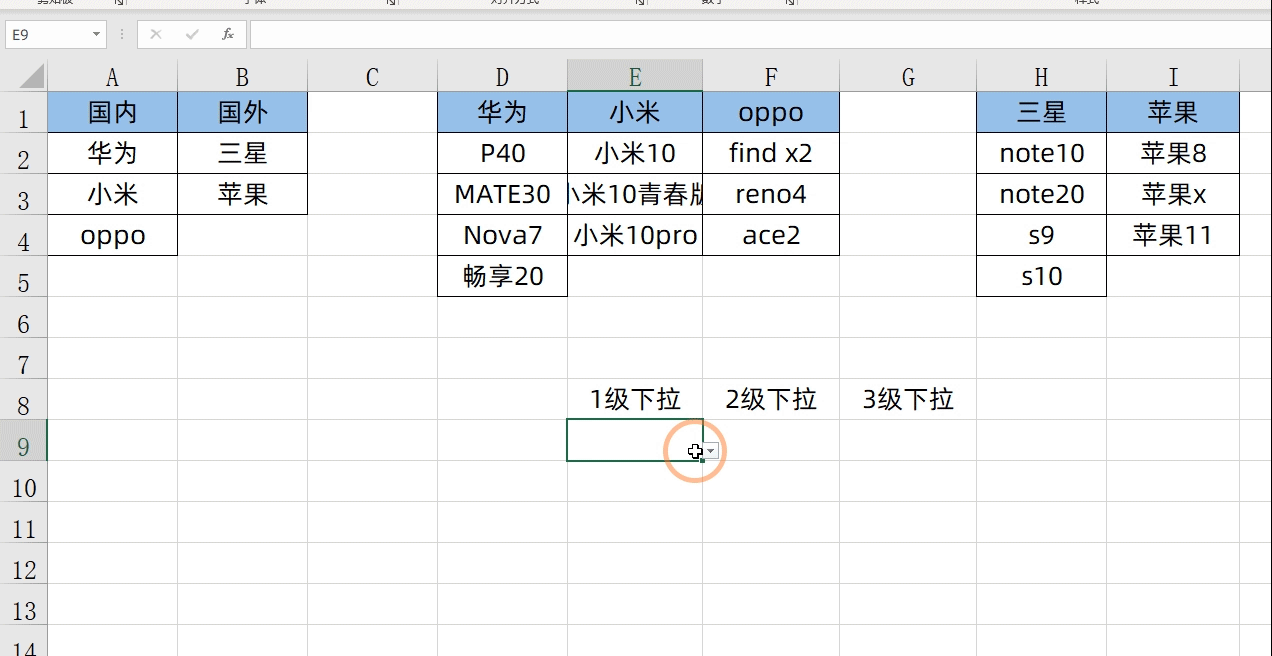Select the 1级下拉 label cell
Viewport: 1272px width, 656px height.
[635, 399]
